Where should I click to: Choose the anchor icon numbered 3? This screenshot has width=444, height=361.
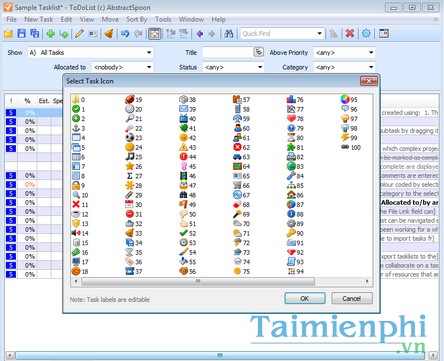pos(76,128)
